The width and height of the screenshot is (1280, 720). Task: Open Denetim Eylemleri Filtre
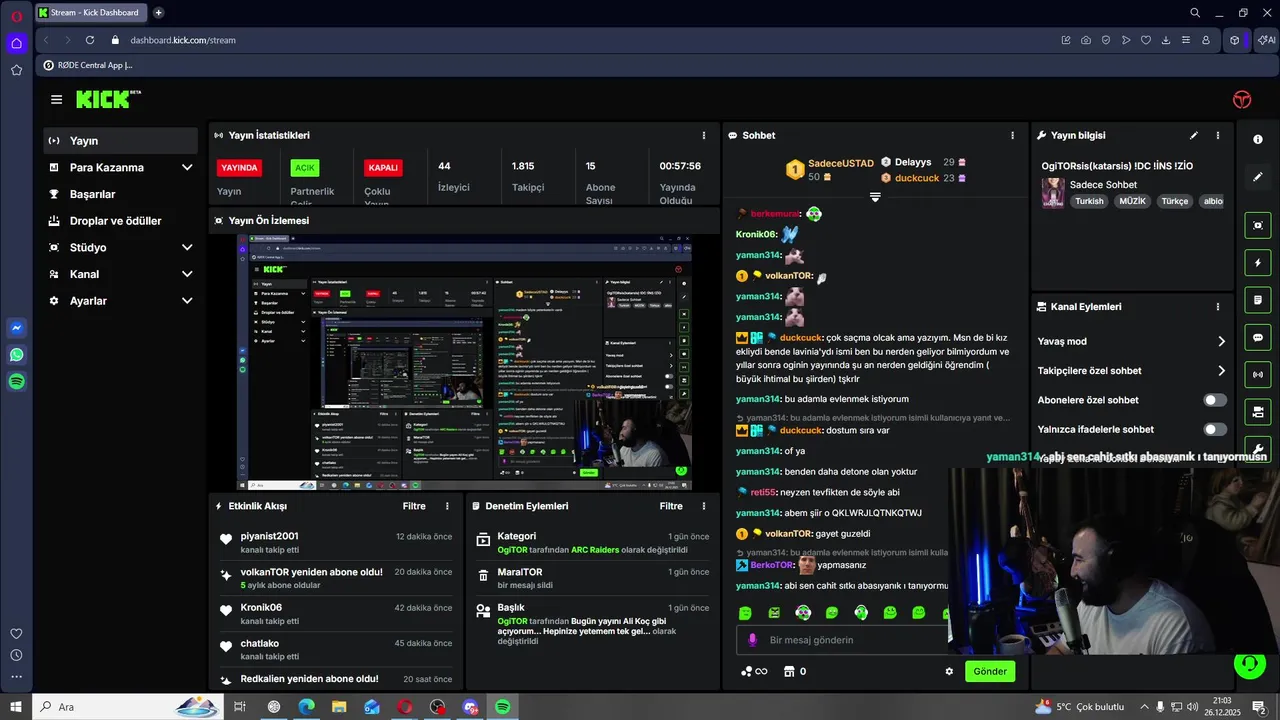(x=671, y=506)
